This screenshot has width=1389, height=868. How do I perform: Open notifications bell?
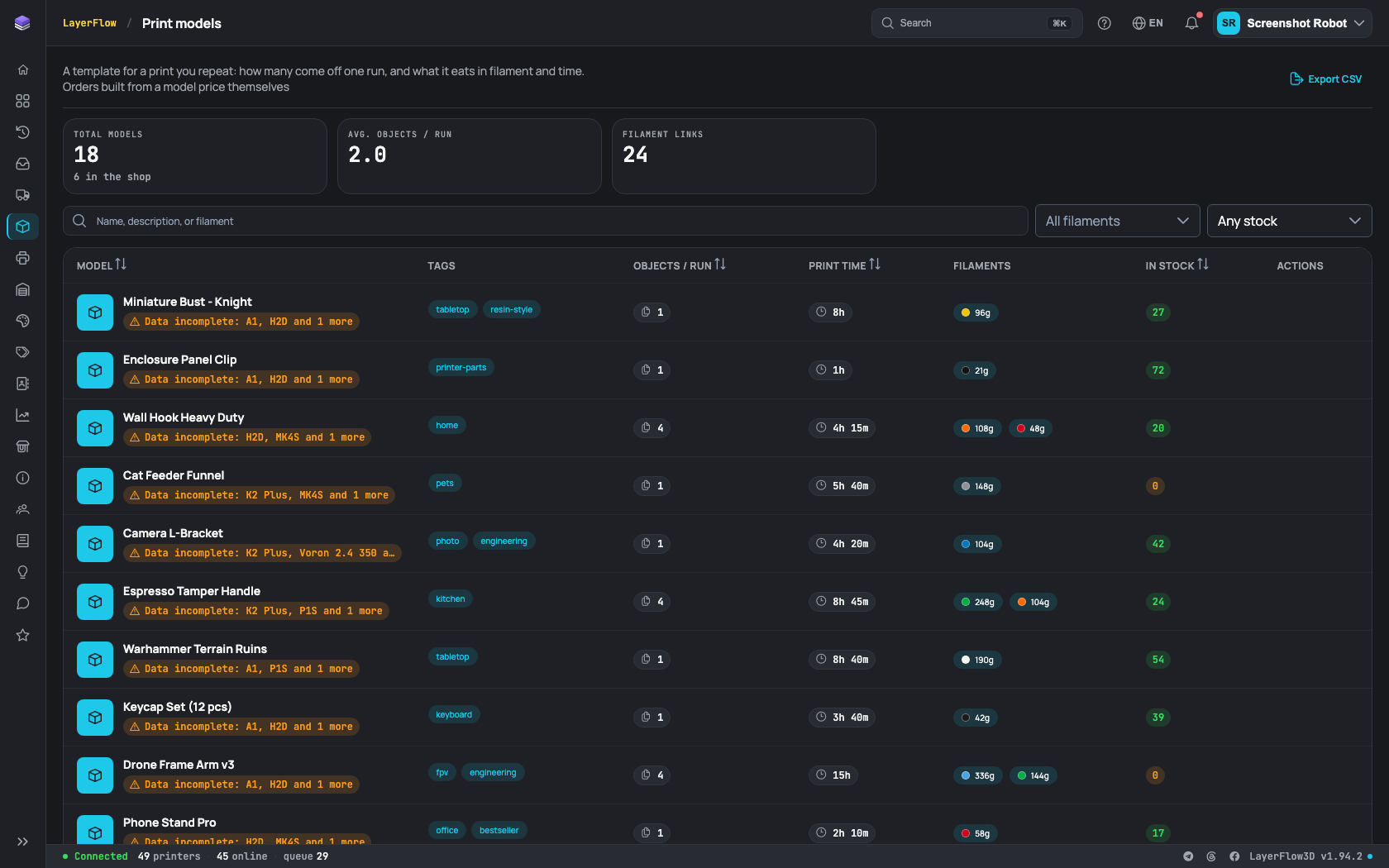(x=1191, y=23)
